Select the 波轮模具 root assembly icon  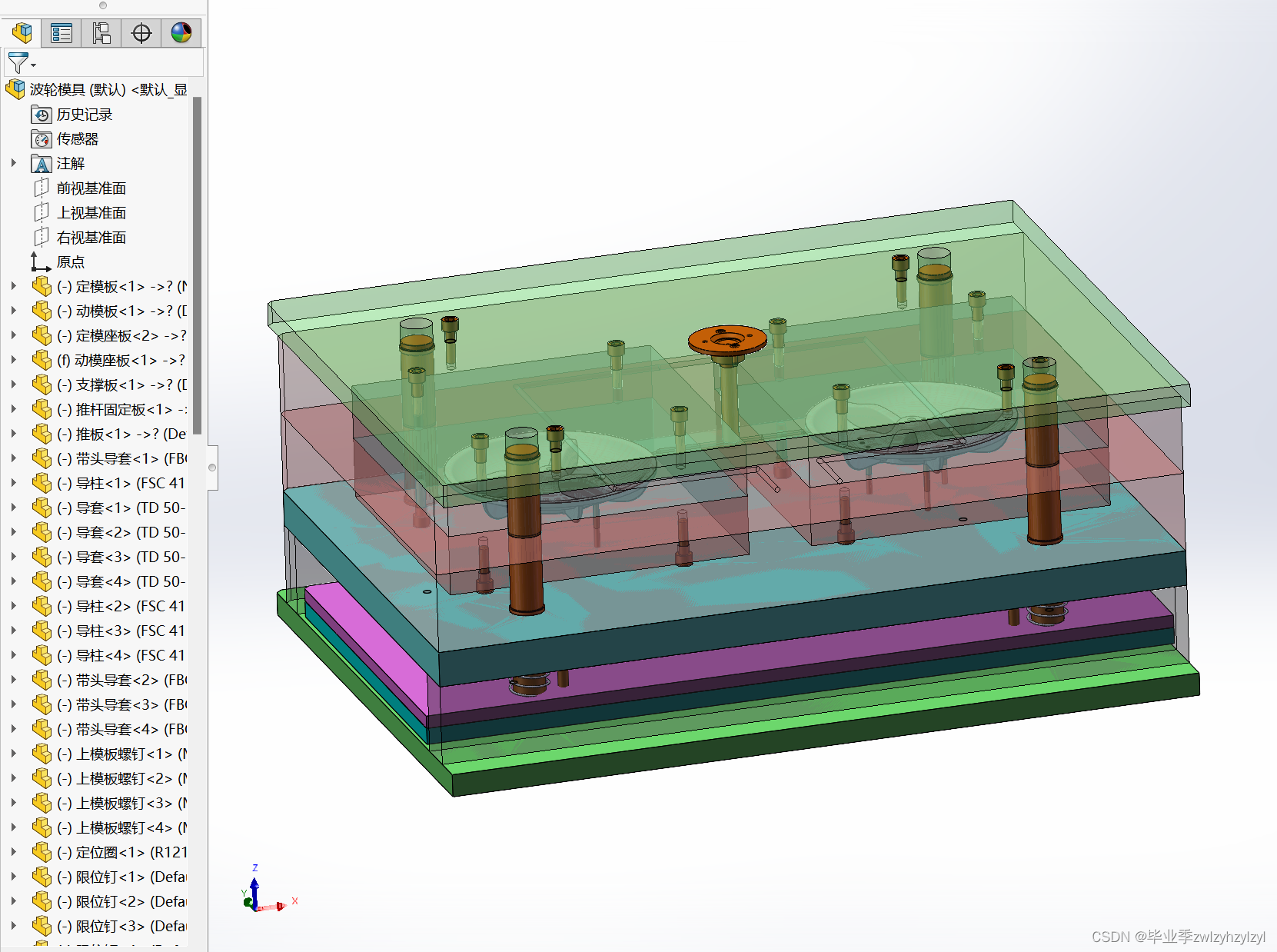click(x=15, y=89)
